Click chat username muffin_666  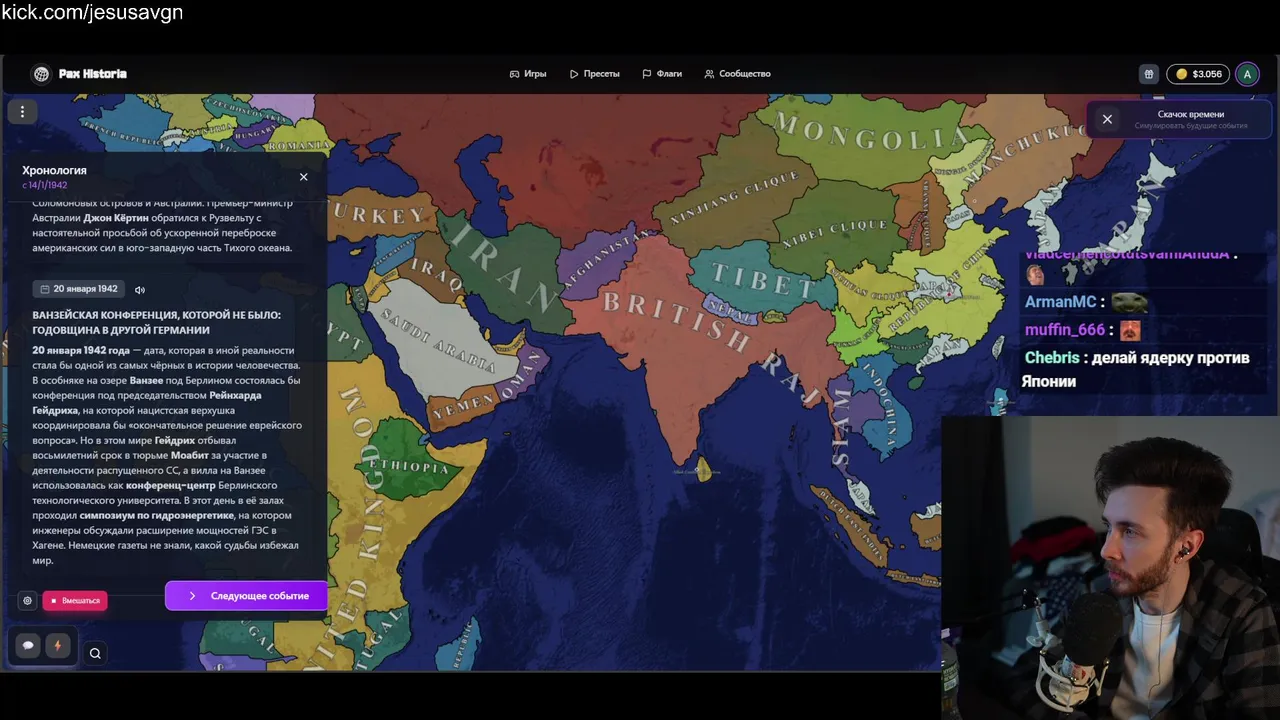[1065, 329]
